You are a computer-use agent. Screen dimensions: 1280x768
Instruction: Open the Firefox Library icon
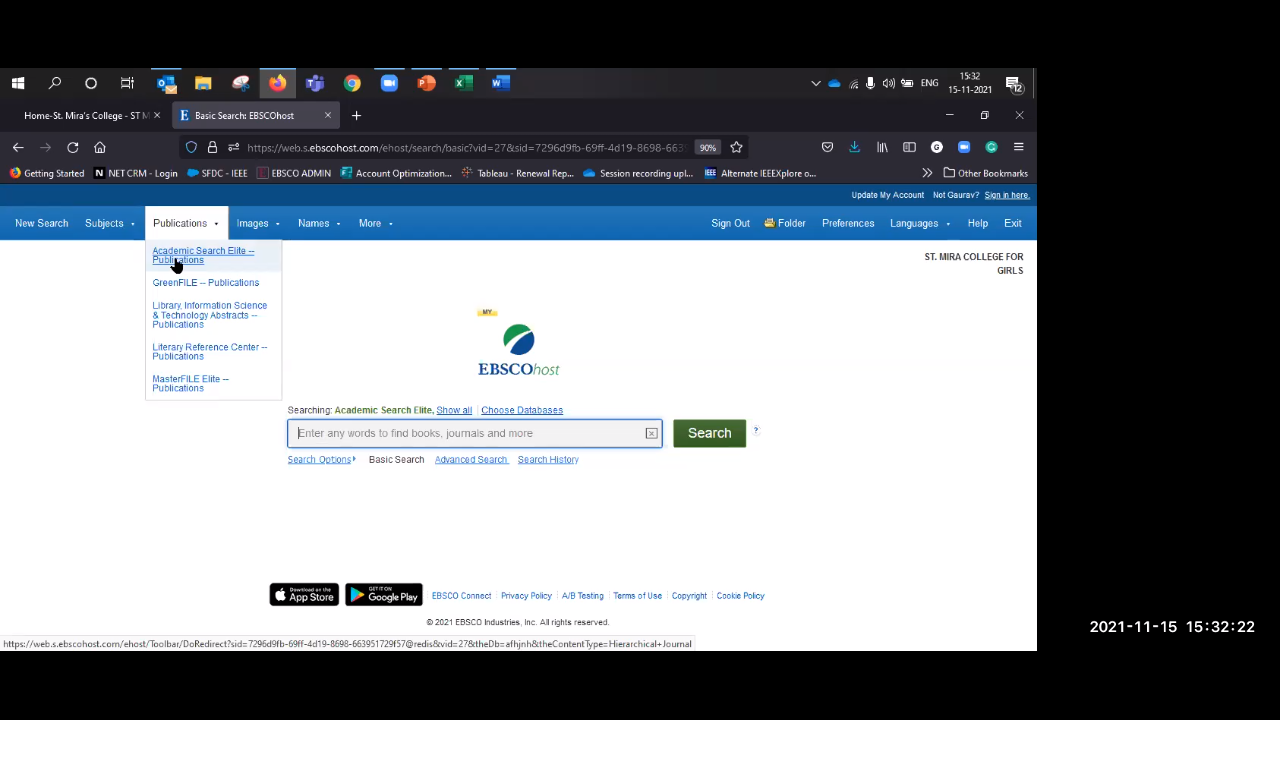pos(882,147)
